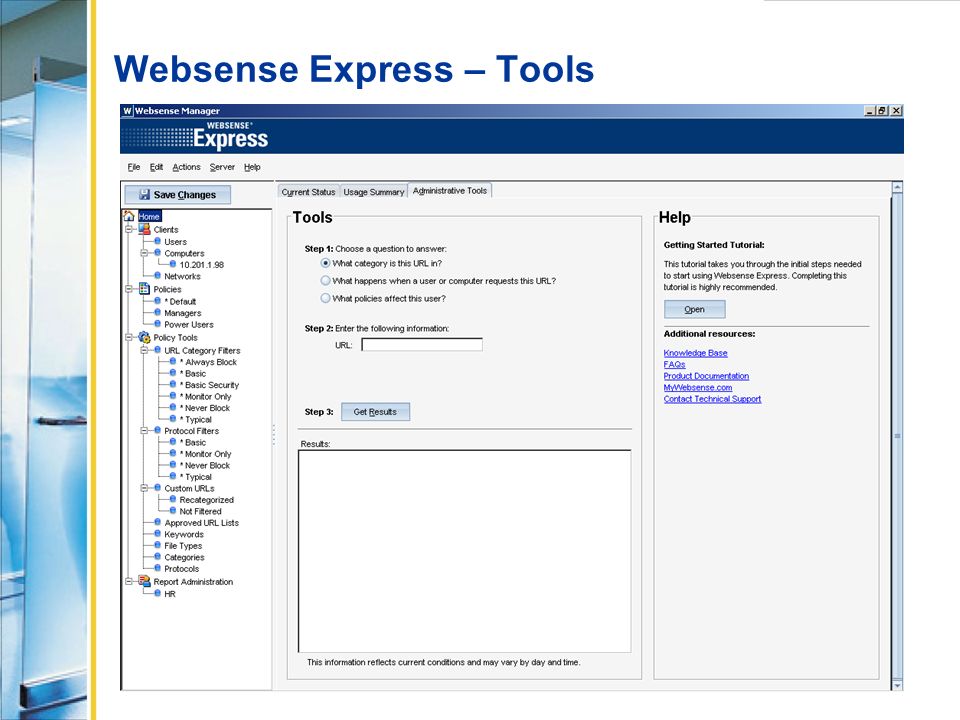
Task: Collapse the Policy Tools tree node
Action: [129, 337]
